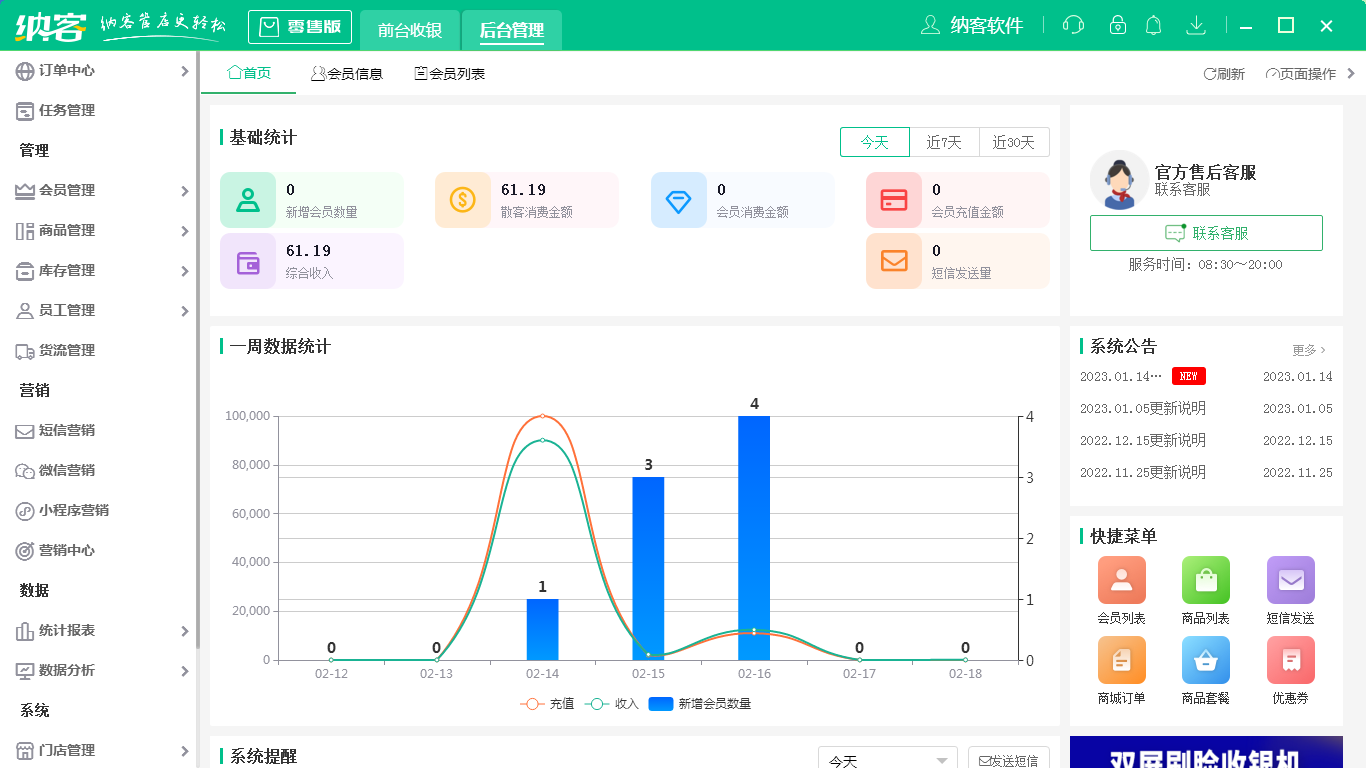1366x768 pixels.
Task: 打开顶部标题栏的客服耳机图标
Action: coord(1073,25)
